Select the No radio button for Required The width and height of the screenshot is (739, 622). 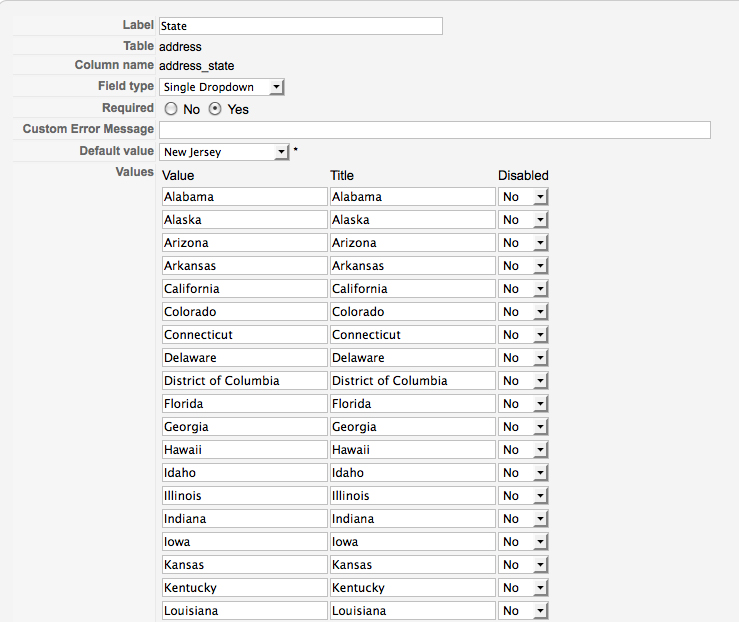coord(171,109)
